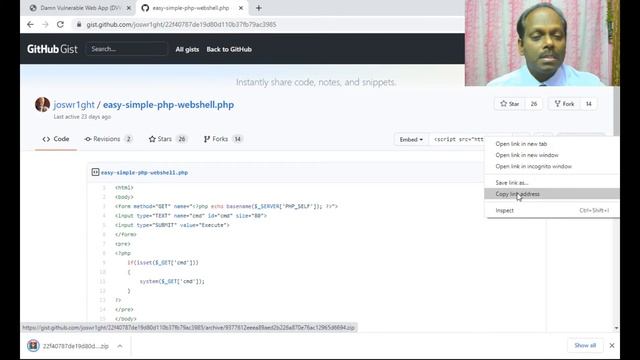
Task: Click Show all downloads
Action: [585, 345]
